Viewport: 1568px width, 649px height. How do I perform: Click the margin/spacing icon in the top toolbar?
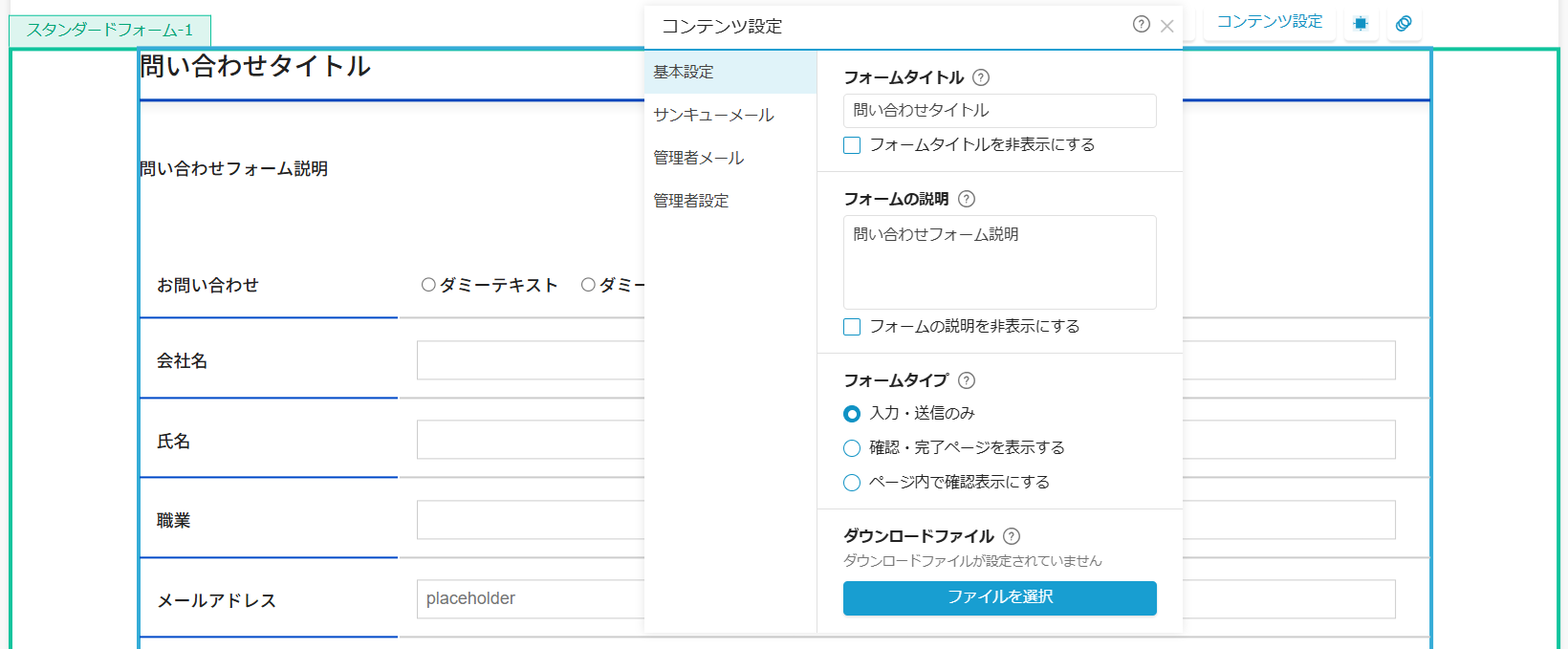tap(1361, 24)
